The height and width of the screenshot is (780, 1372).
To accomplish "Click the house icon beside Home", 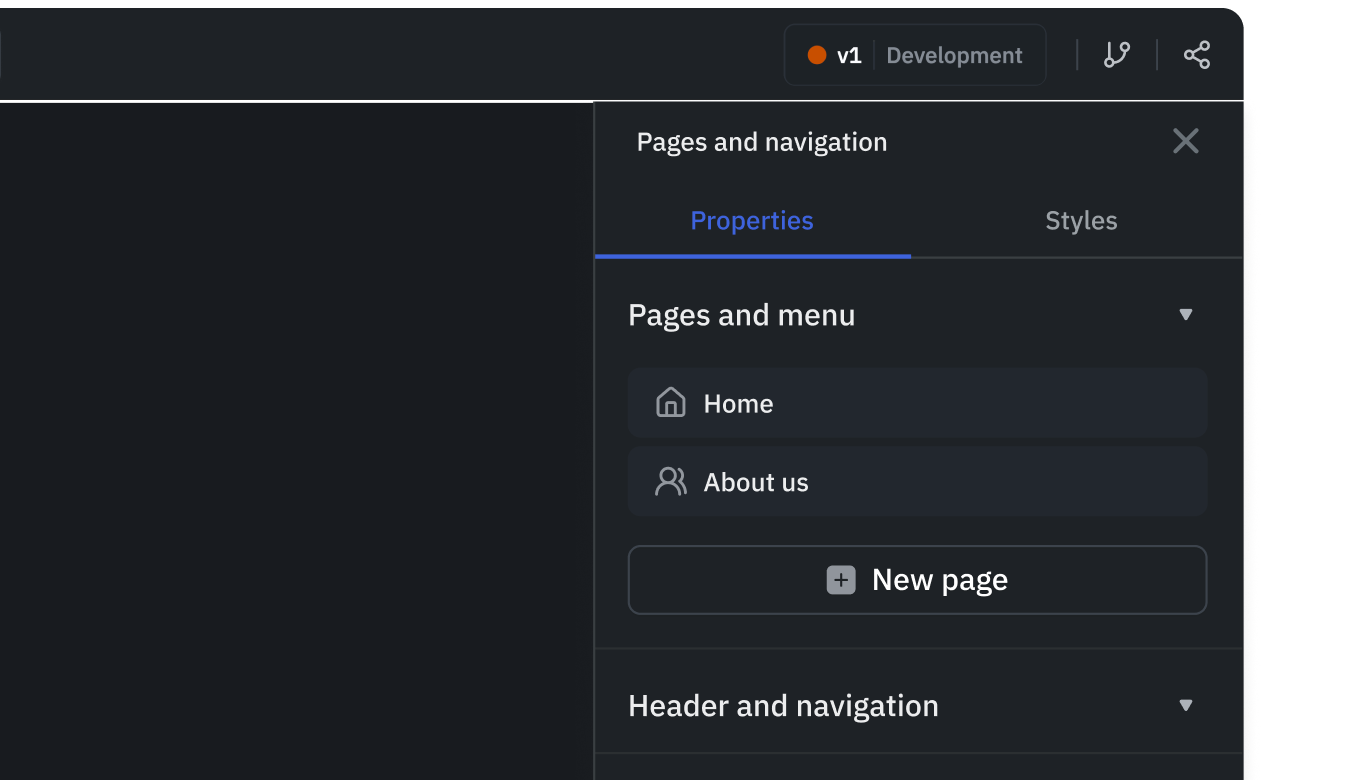I will pos(670,403).
